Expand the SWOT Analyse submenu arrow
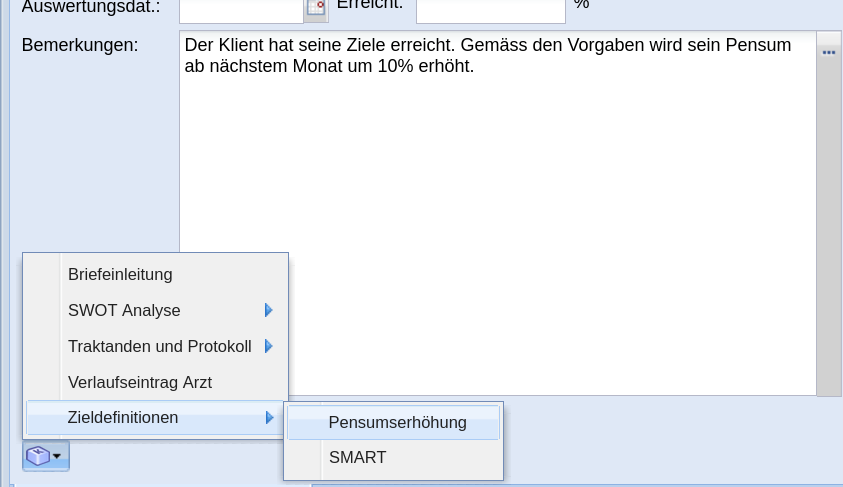 pyautogui.click(x=268, y=310)
